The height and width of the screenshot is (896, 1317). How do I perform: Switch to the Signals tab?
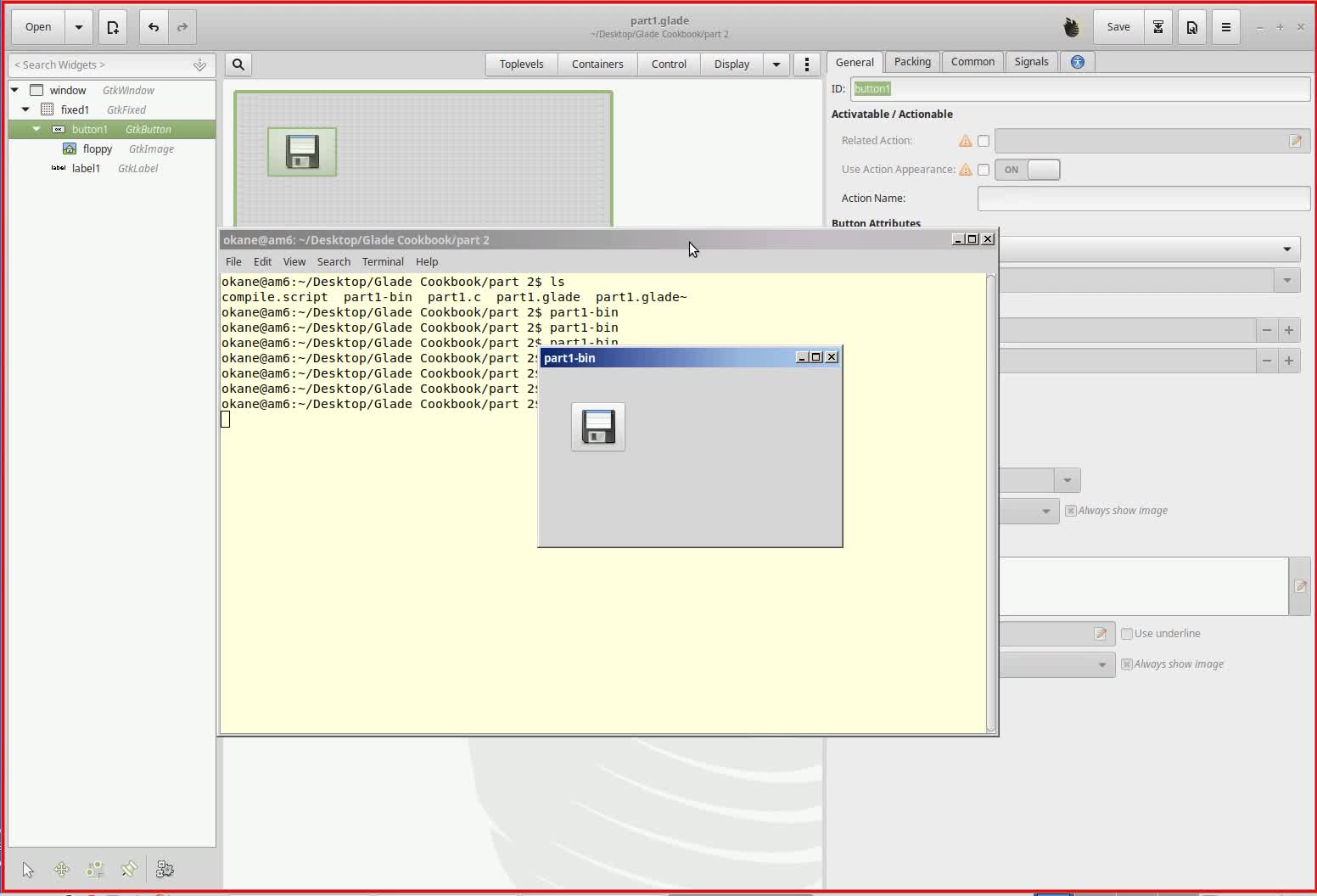click(1030, 61)
